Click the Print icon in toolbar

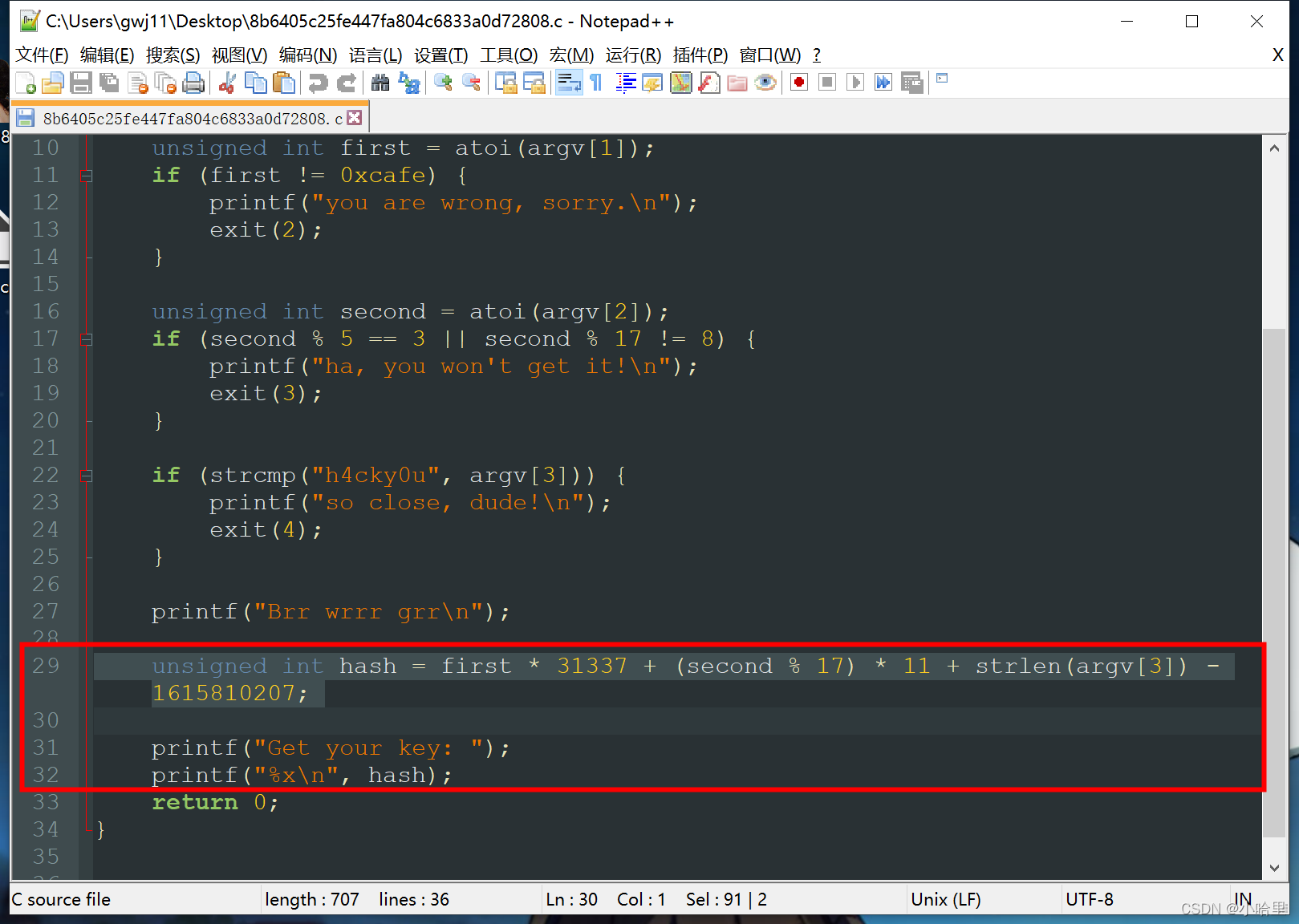tap(193, 83)
